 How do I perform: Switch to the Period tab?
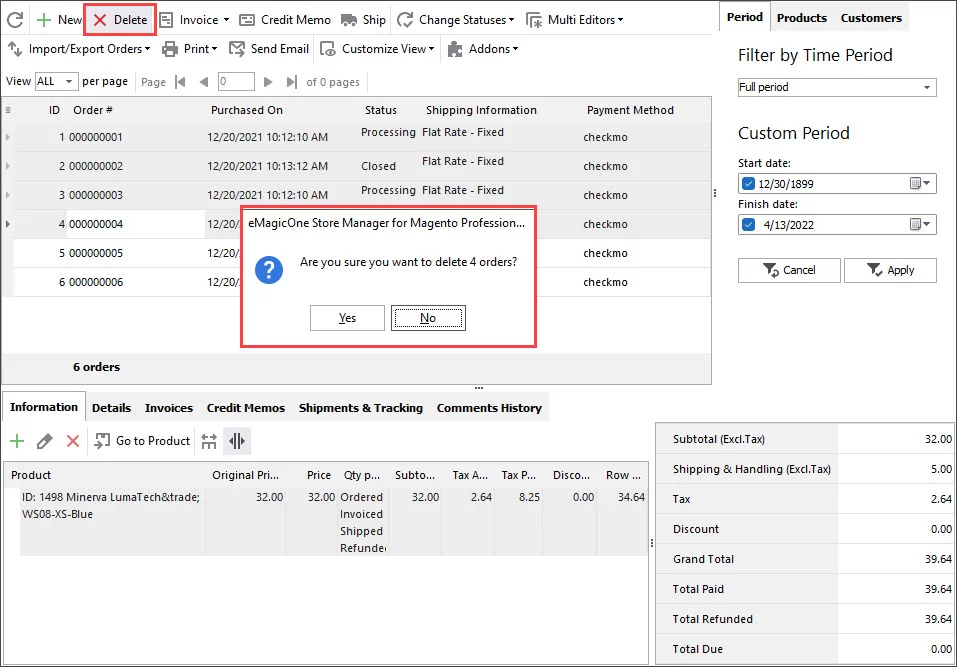click(745, 17)
